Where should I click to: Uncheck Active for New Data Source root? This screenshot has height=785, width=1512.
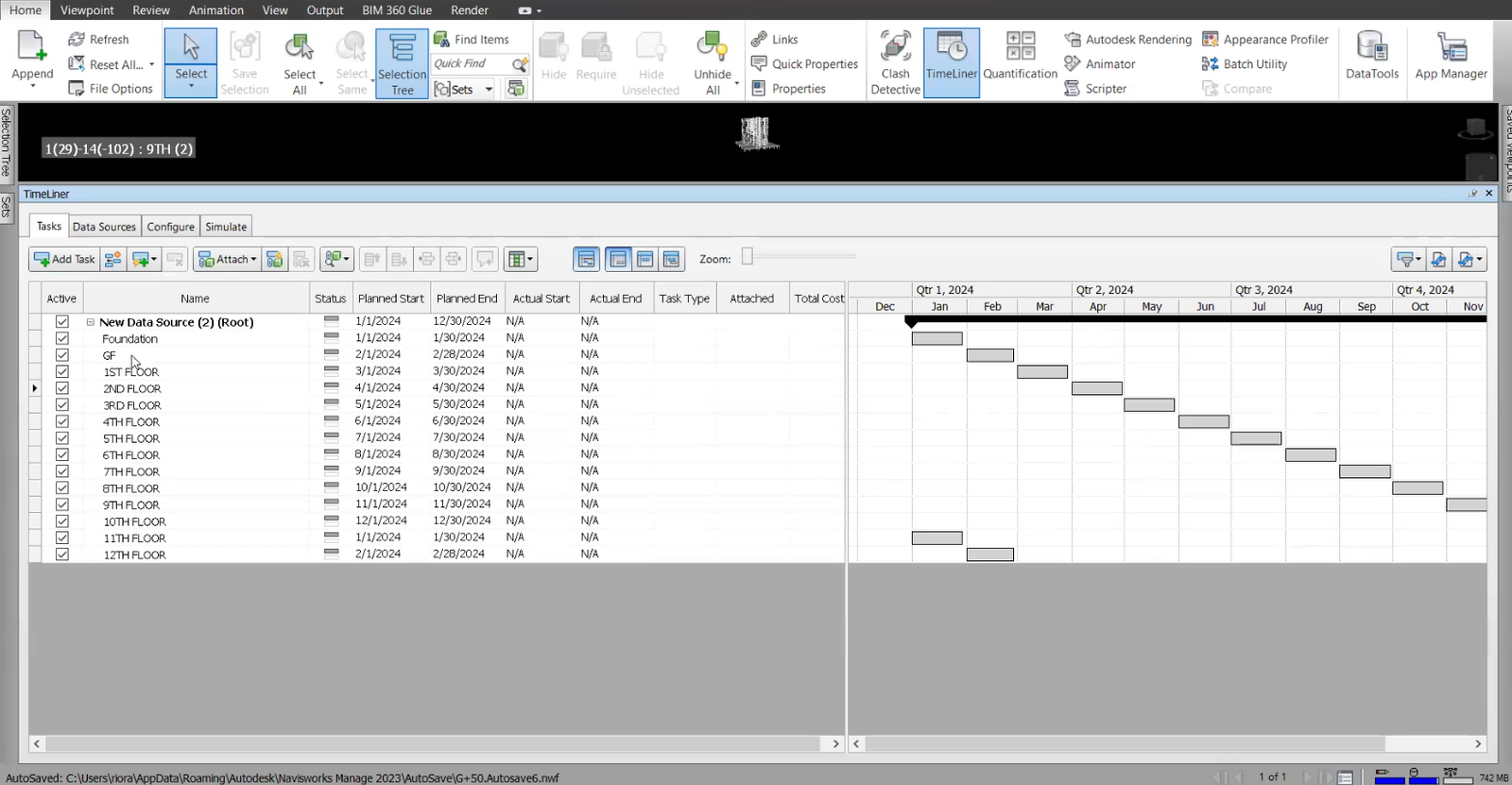[62, 322]
